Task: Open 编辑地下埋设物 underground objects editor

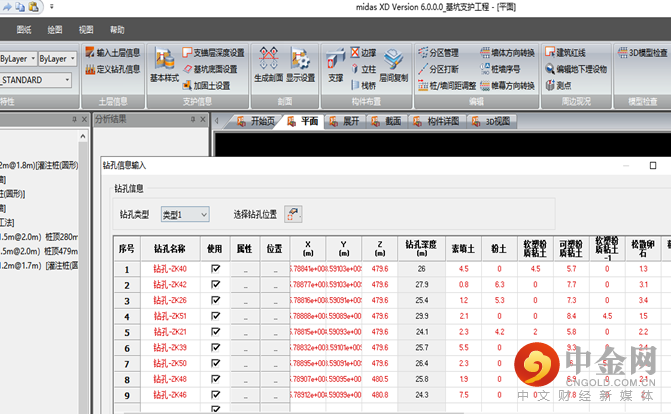Action: [x=576, y=69]
